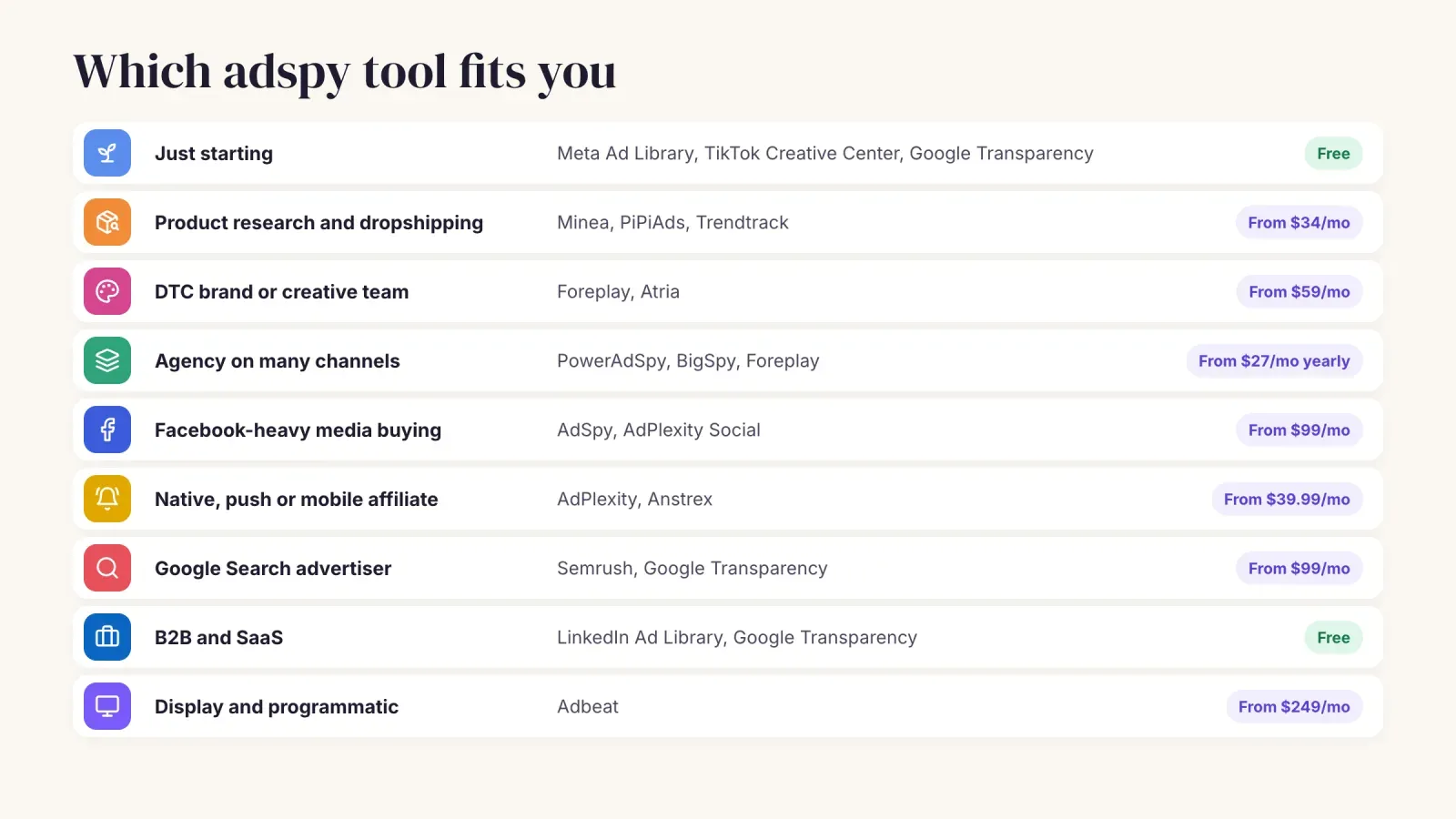The height and width of the screenshot is (819, 1456).
Task: Select 'Facebook-heavy media buying' label
Action: (x=298, y=430)
